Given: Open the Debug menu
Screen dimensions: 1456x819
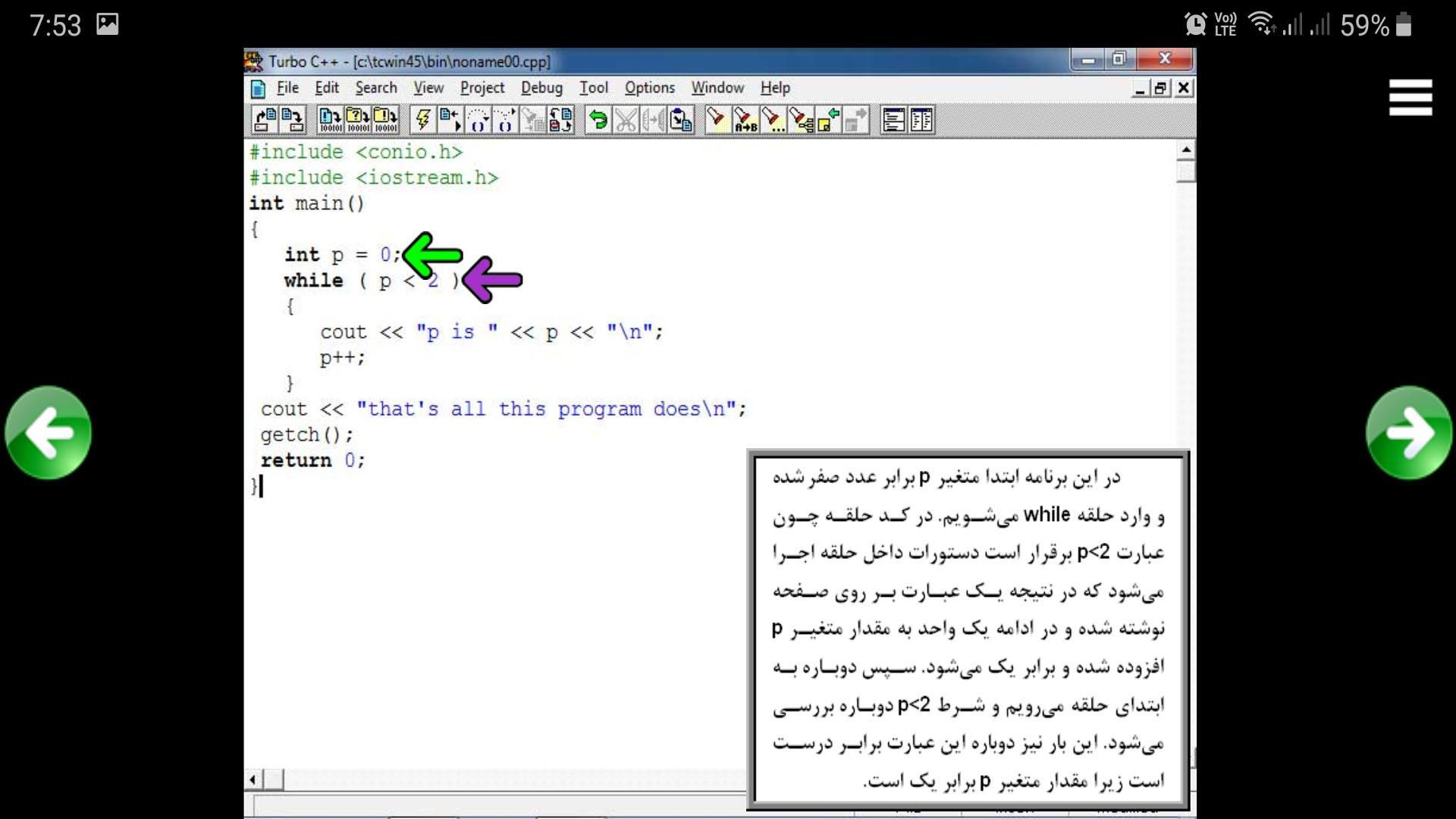Looking at the screenshot, I should point(541,88).
